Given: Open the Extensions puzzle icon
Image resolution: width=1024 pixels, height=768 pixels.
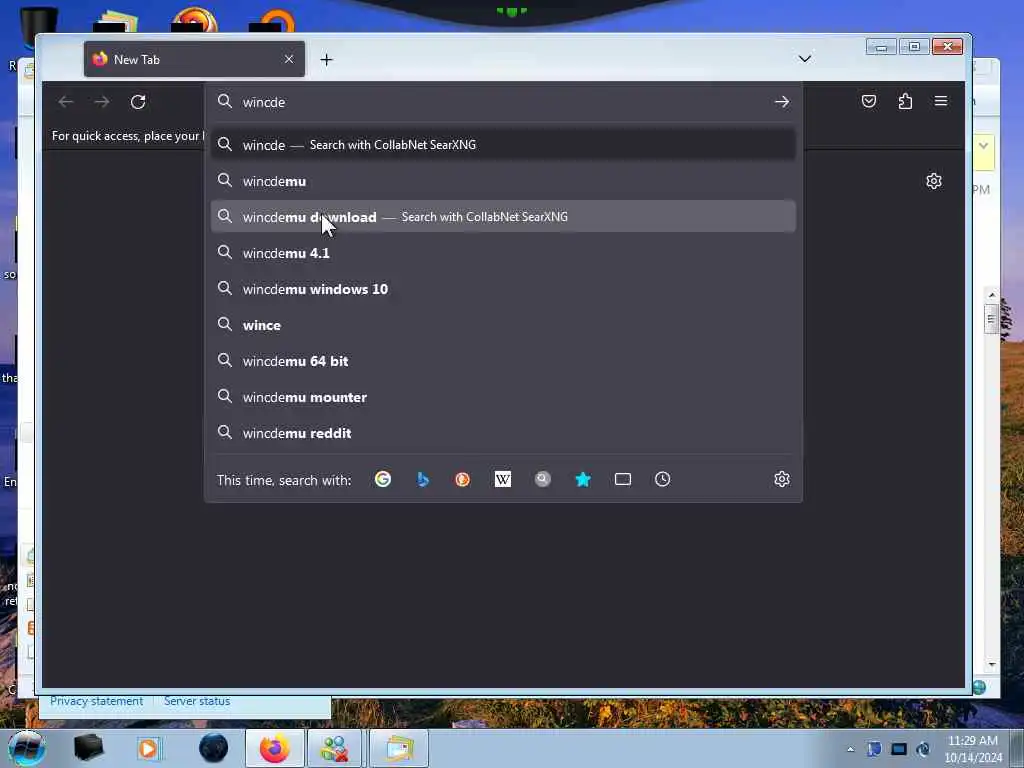Looking at the screenshot, I should pos(905,101).
